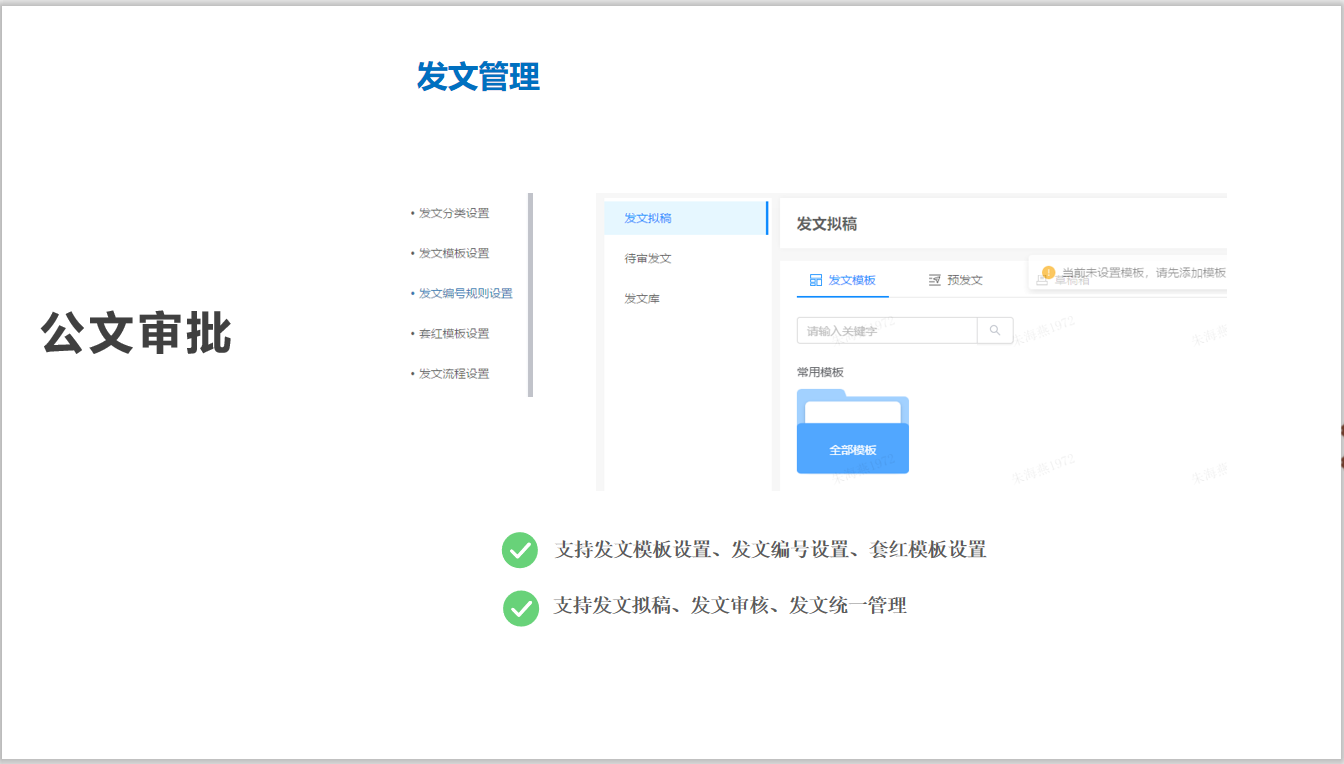
Task: Click the 发文管理 slide title
Action: tap(478, 76)
